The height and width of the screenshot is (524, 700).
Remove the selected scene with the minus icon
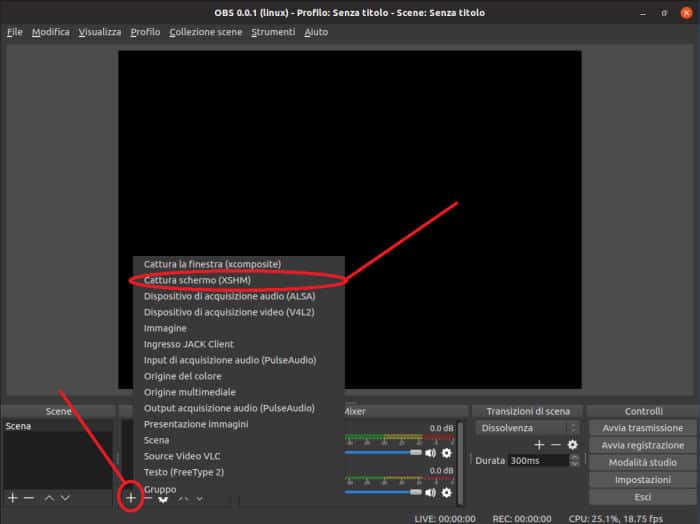pos(29,498)
